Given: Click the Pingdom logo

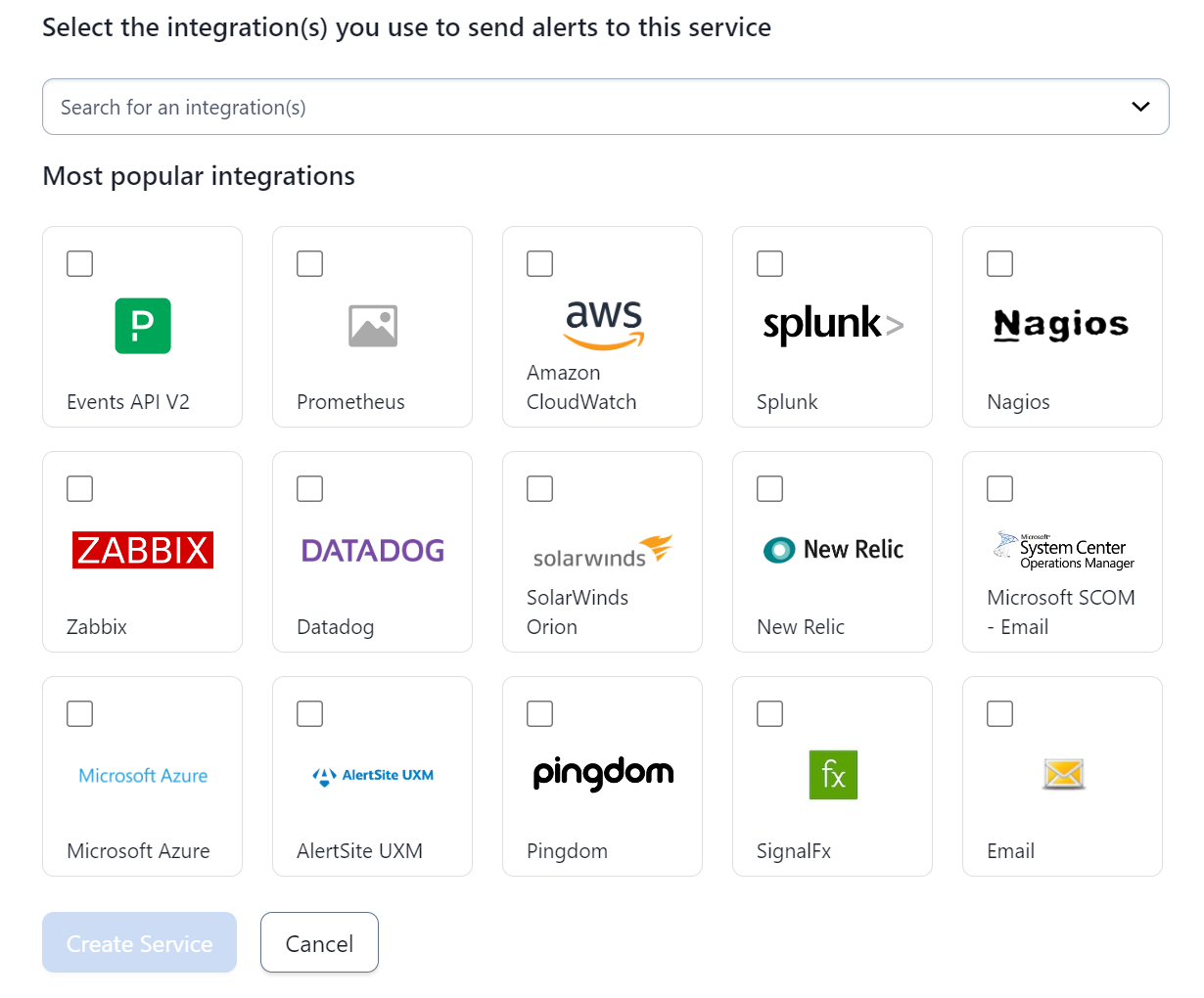Looking at the screenshot, I should [603, 774].
